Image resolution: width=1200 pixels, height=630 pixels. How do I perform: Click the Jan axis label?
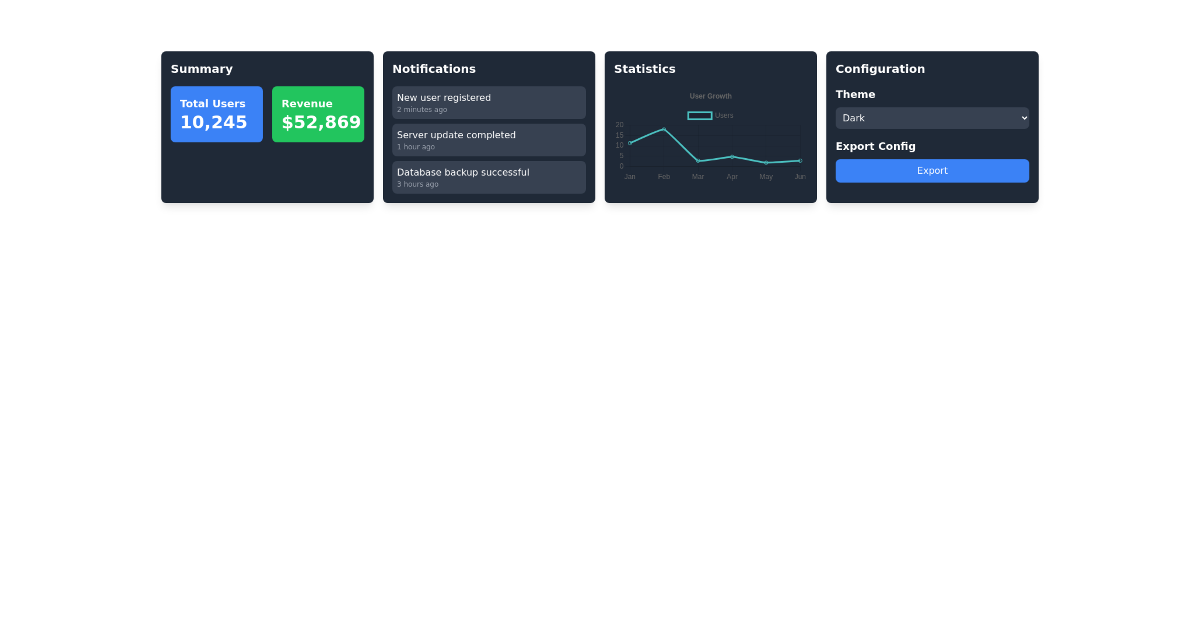629,175
